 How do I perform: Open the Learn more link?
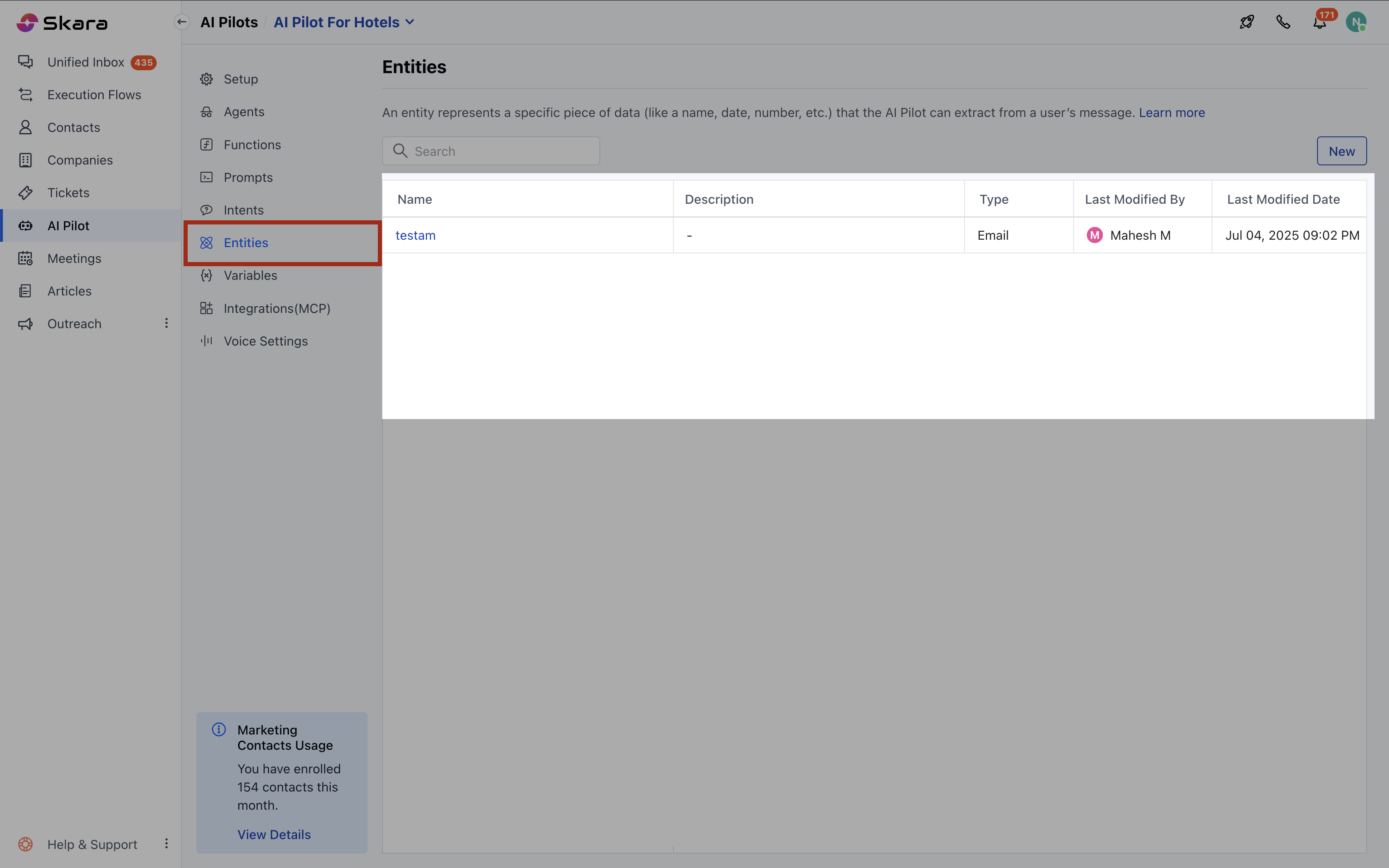point(1172,112)
